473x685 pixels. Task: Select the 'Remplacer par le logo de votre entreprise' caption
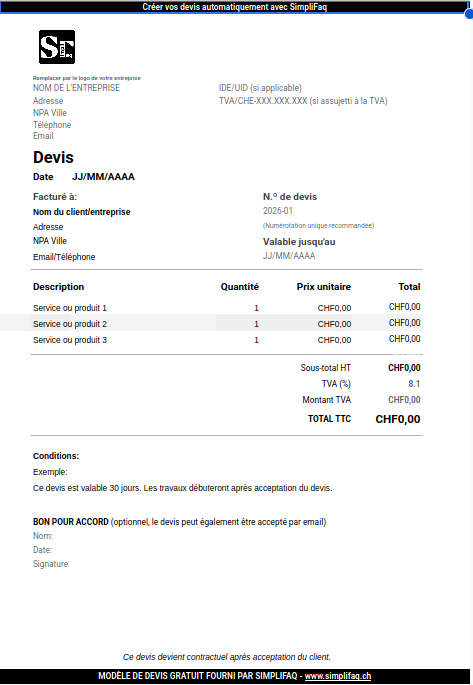tap(87, 78)
